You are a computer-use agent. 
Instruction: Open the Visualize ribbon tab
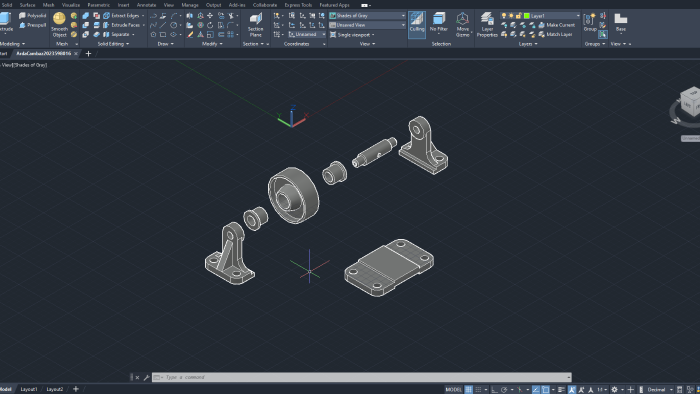click(71, 5)
